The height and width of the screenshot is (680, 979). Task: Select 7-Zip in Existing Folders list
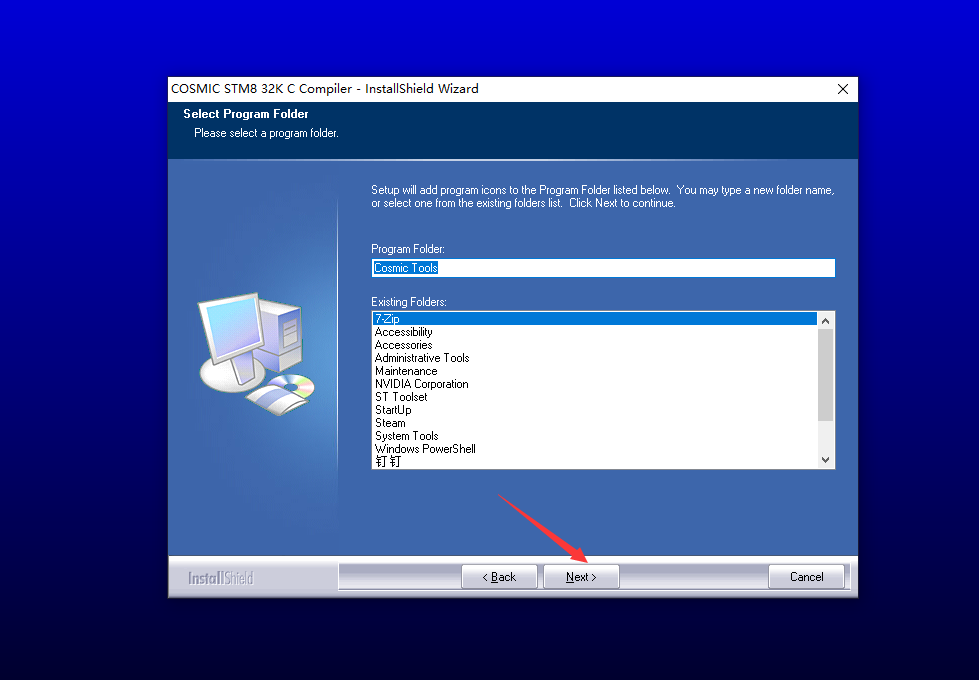point(594,318)
